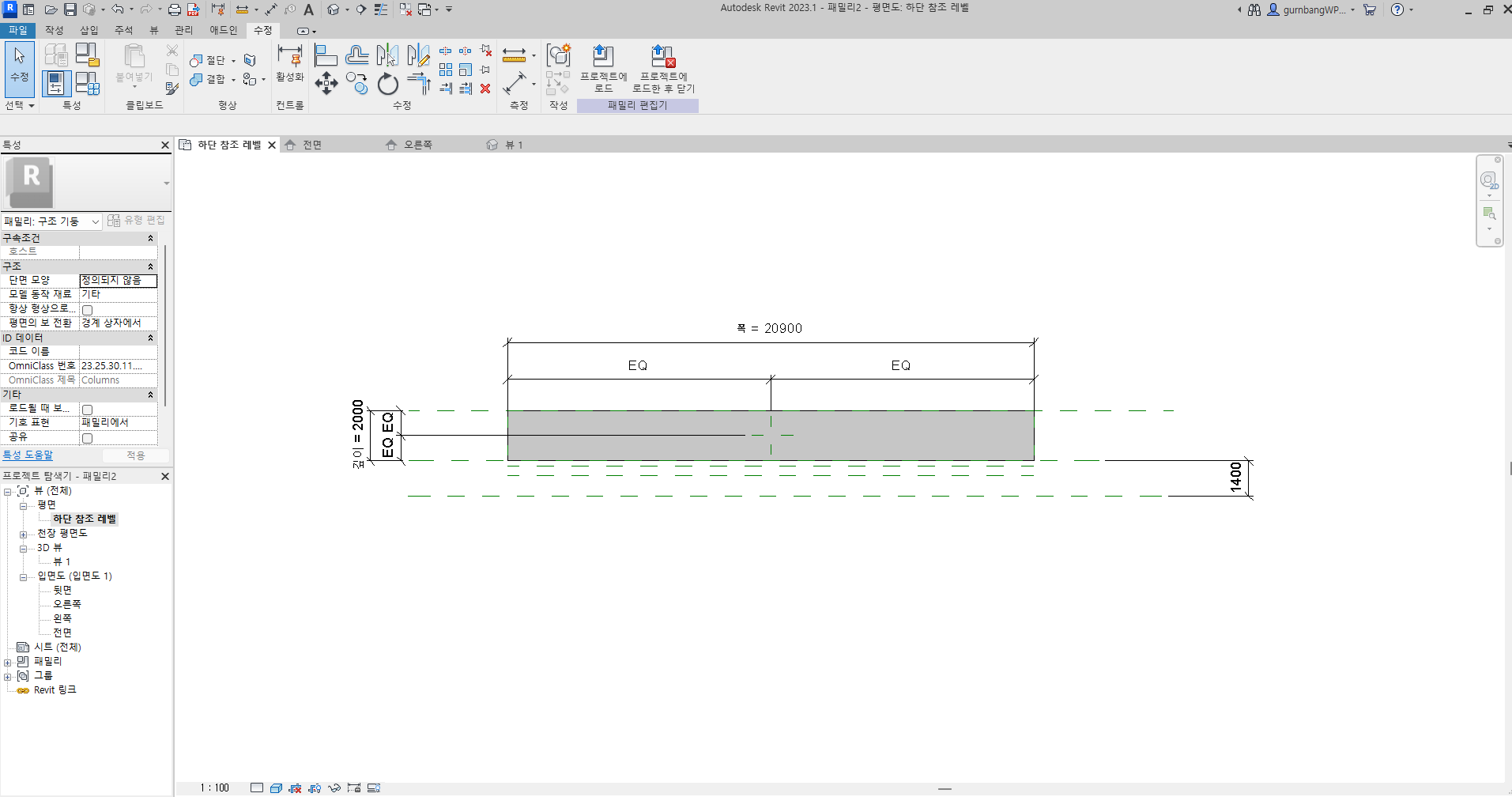
Task: Click the Offset tool icon
Action: tap(356, 55)
